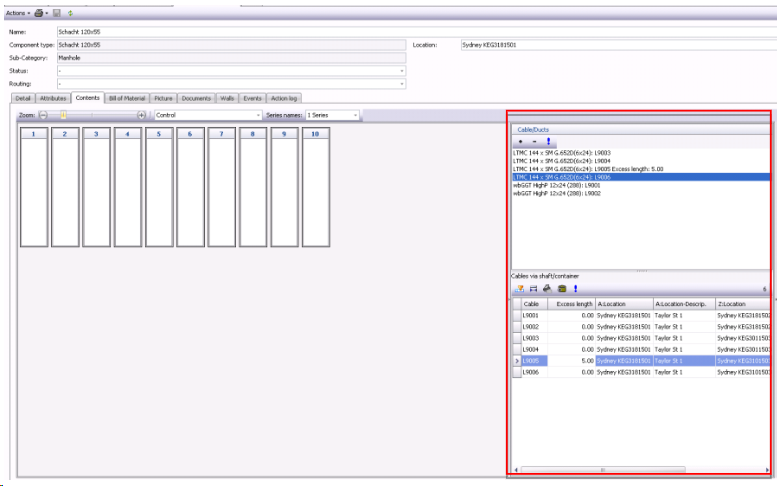Image resolution: width=777 pixels, height=486 pixels.
Task: Click the filter icon in cables toolbar
Action: 519,288
